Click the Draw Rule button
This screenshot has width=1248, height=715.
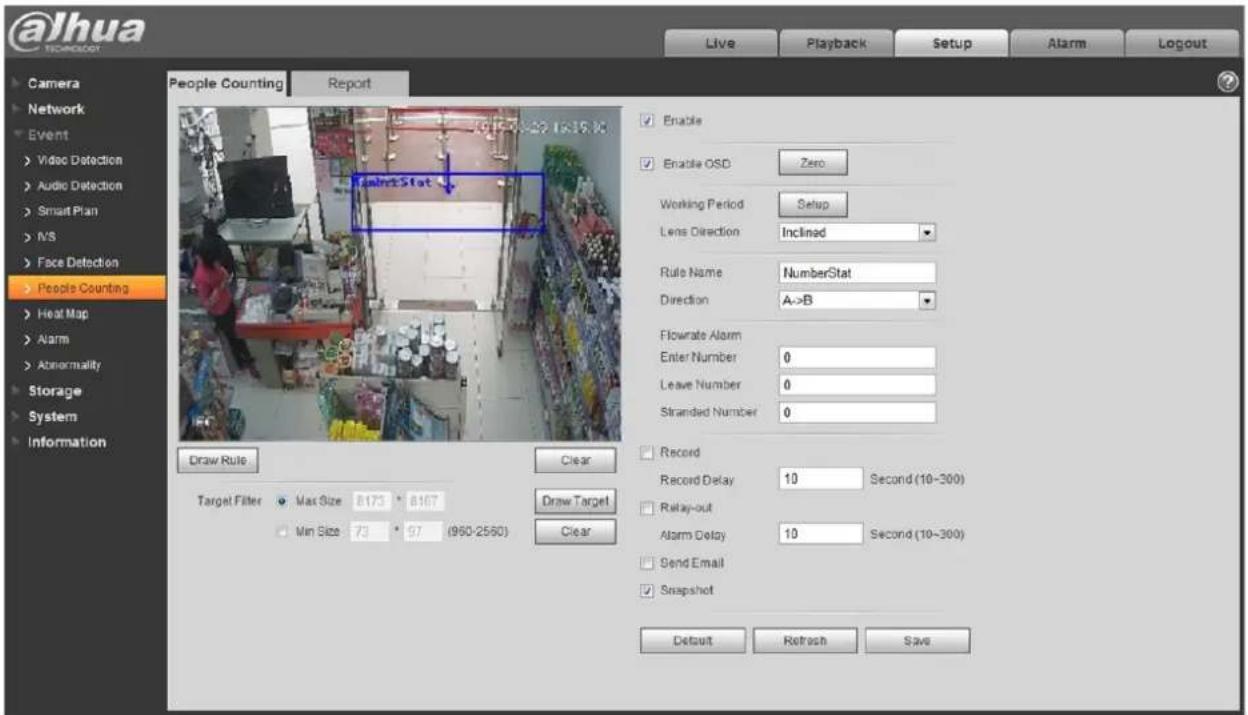coord(216,460)
